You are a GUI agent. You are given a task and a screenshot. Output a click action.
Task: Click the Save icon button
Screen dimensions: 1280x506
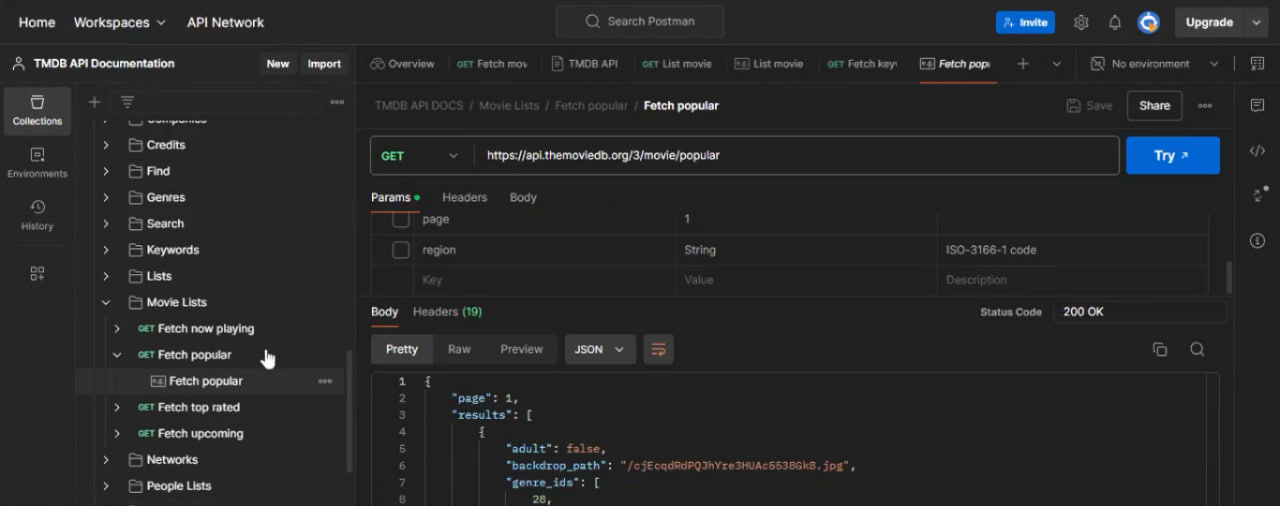(x=1089, y=105)
